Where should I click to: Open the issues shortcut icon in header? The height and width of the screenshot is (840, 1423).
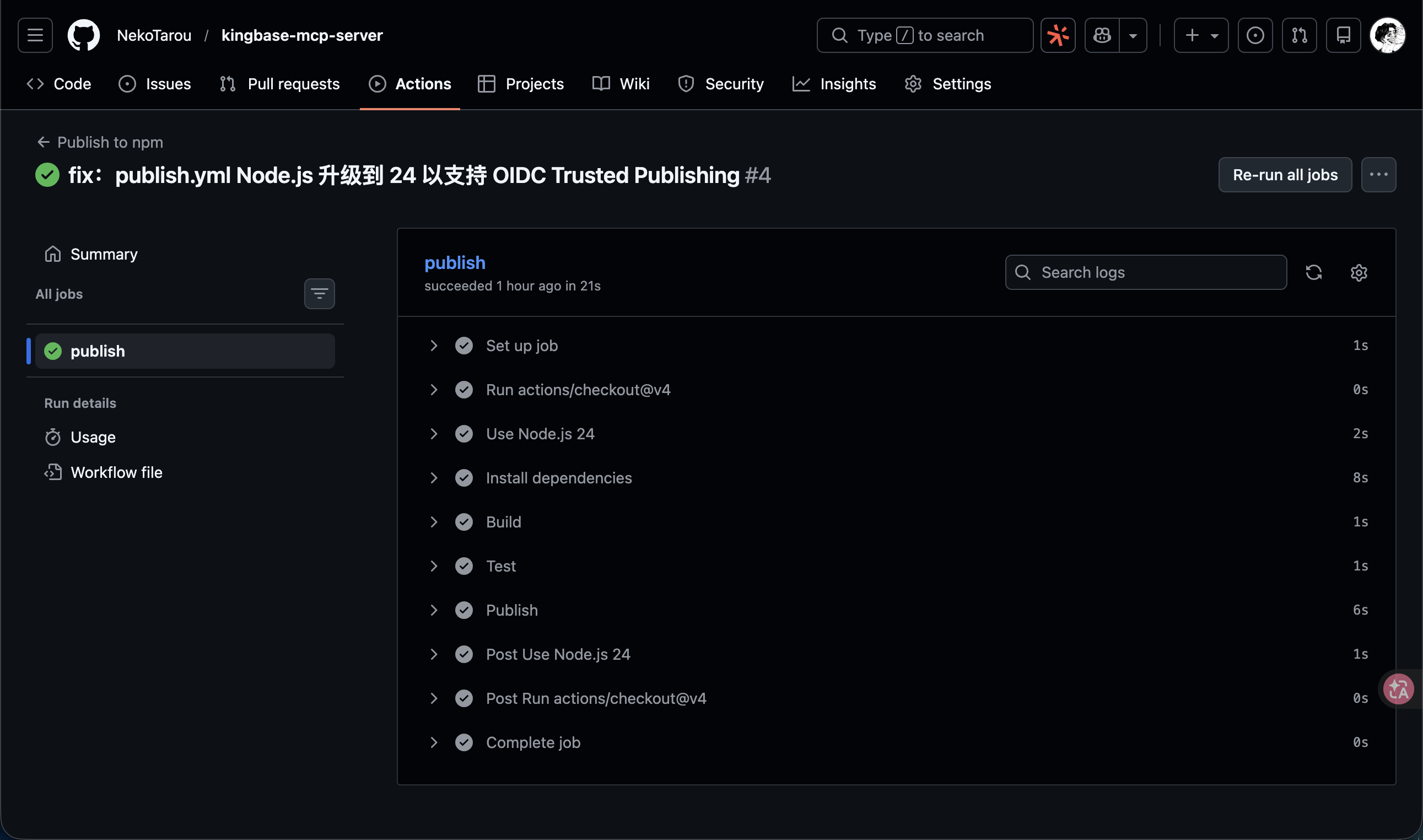coord(1254,35)
